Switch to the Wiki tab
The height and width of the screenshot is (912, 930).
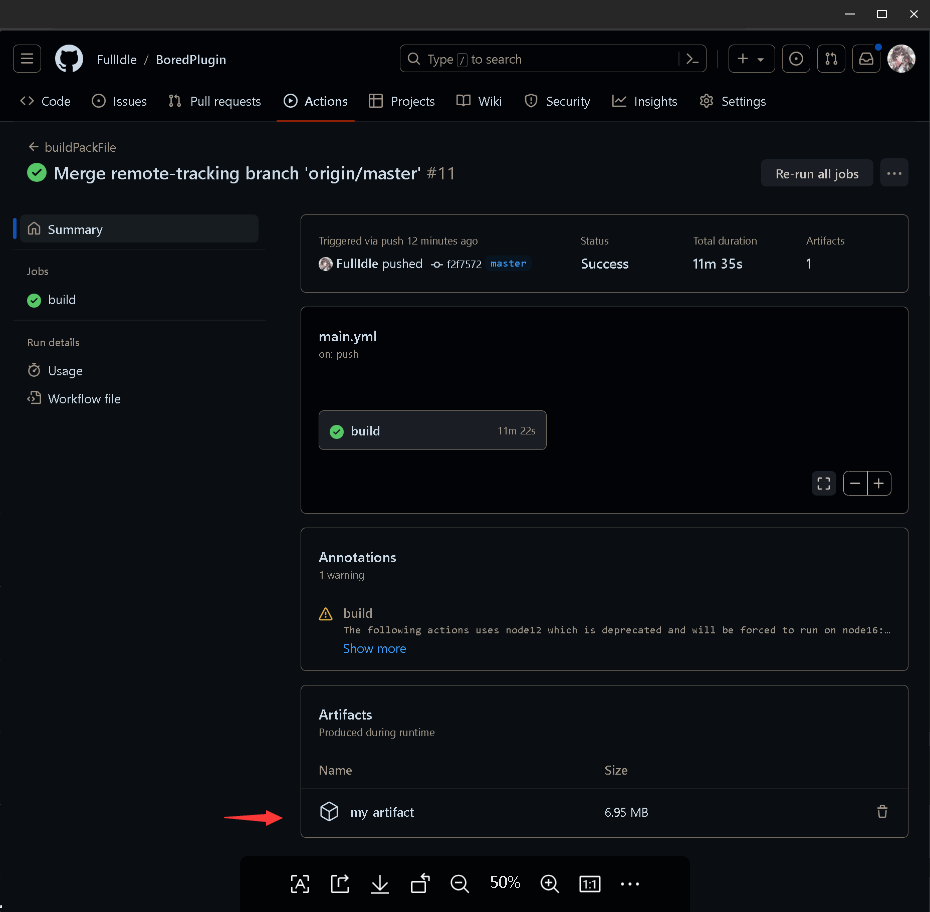pyautogui.click(x=479, y=101)
